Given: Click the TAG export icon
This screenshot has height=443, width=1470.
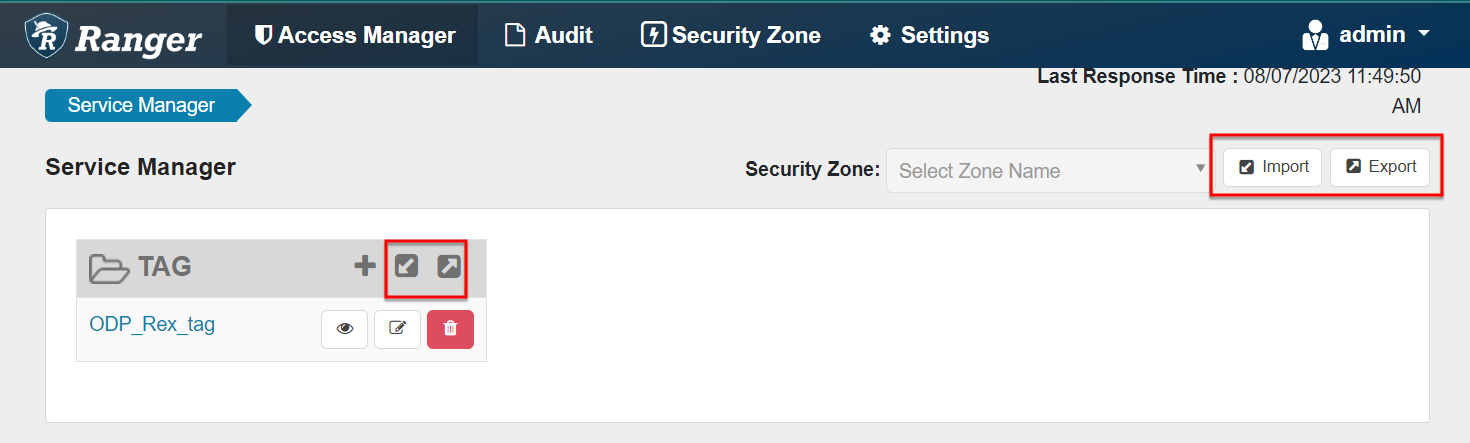Looking at the screenshot, I should coord(449,266).
